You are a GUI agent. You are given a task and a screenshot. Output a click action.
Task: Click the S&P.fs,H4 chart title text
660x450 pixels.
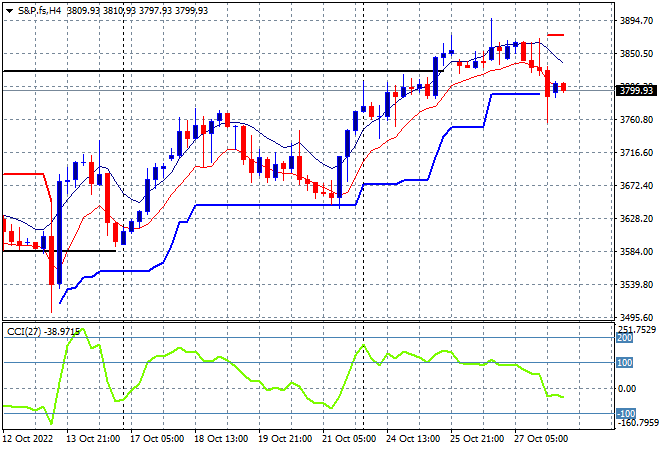pyautogui.click(x=40, y=11)
